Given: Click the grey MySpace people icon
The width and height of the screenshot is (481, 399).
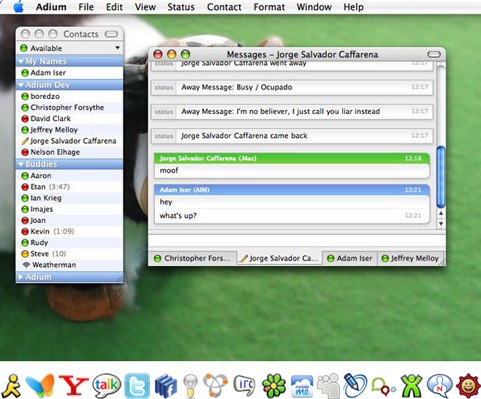Looking at the screenshot, I should (x=328, y=386).
